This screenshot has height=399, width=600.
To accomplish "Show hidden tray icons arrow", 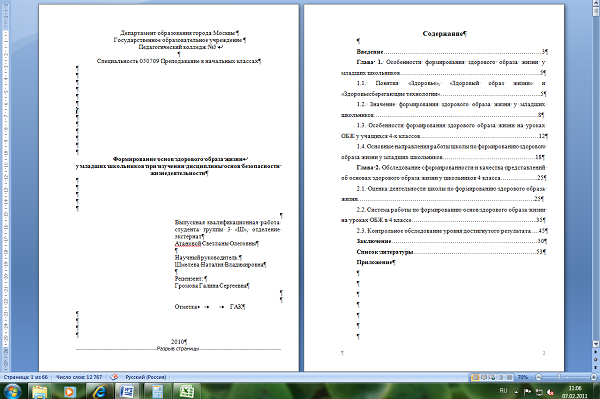I will [516, 392].
